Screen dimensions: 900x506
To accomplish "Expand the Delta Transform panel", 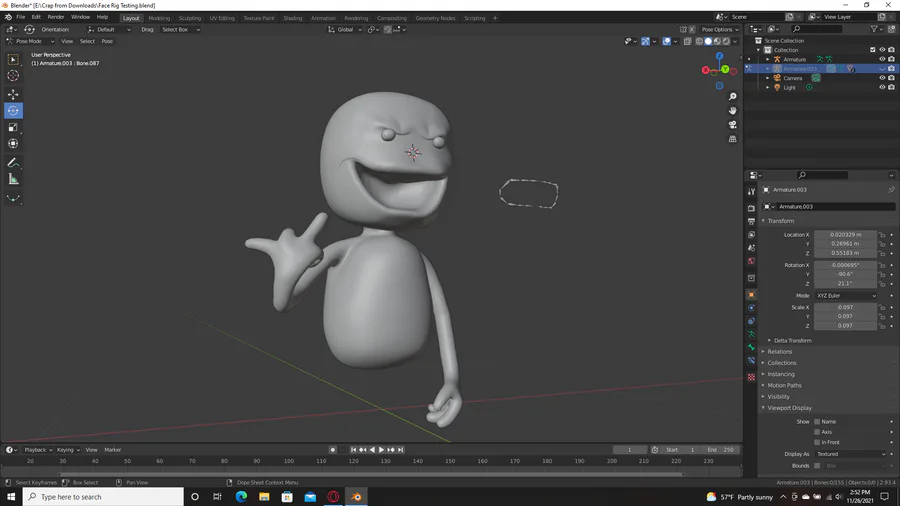I will tap(792, 341).
